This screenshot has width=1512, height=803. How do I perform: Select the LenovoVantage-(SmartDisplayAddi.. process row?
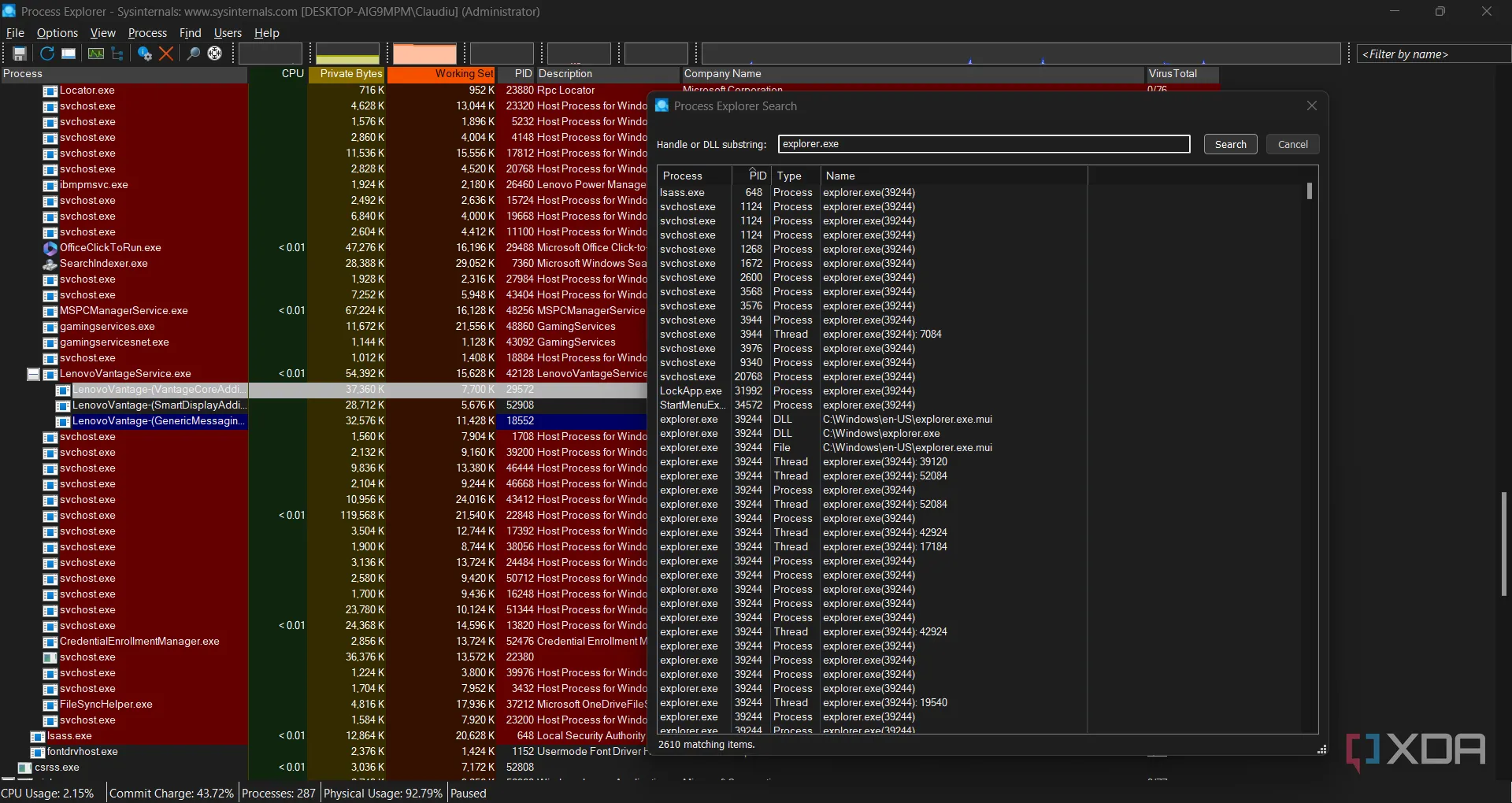pyautogui.click(x=350, y=405)
